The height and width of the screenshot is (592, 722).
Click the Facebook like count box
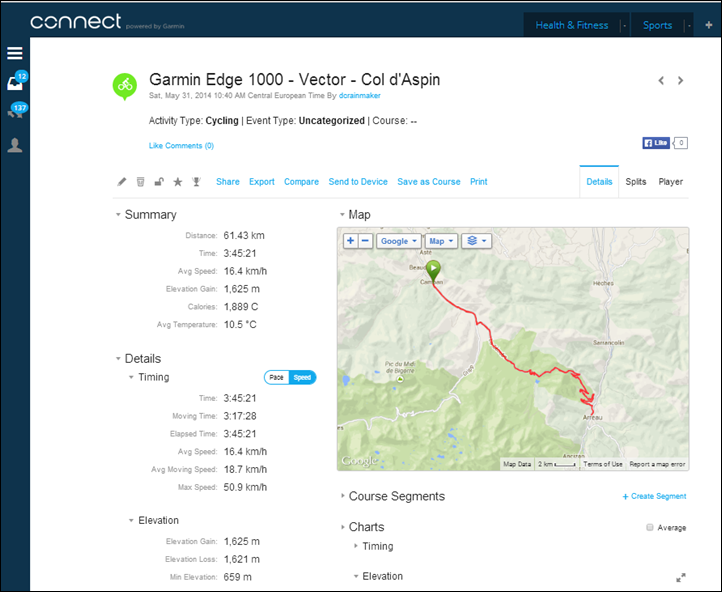pyautogui.click(x=681, y=143)
